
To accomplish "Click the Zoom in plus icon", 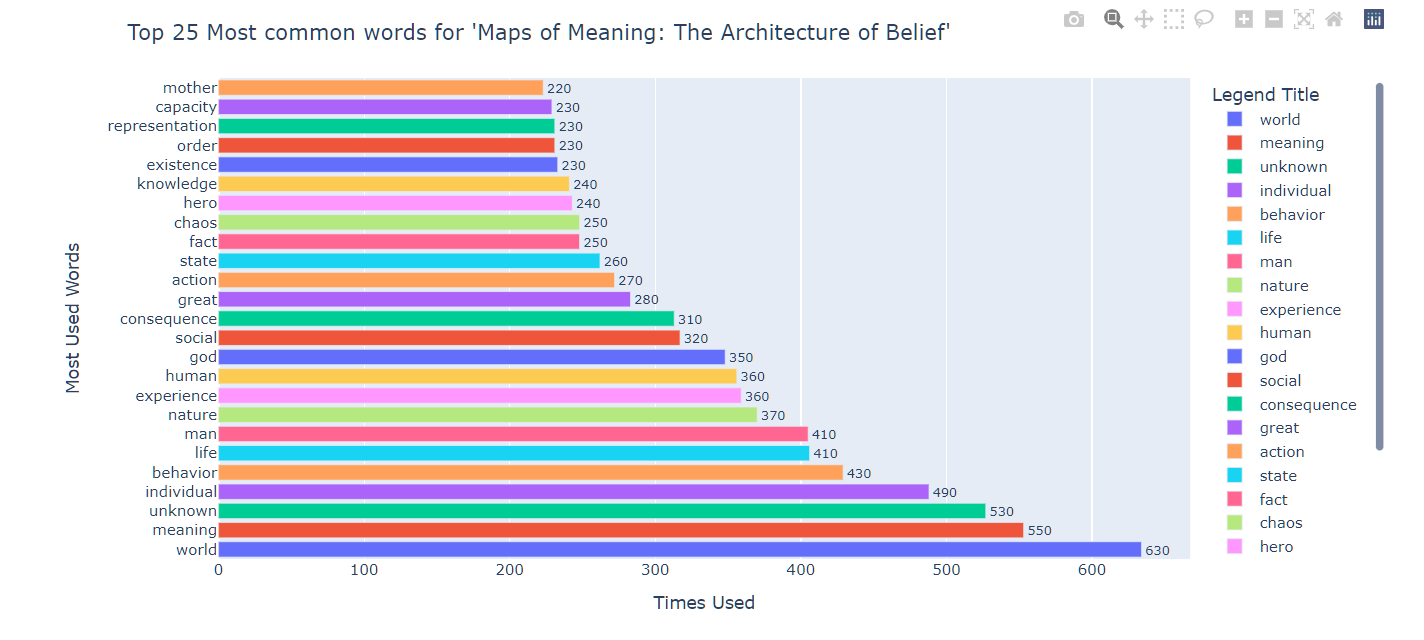I will [1244, 19].
